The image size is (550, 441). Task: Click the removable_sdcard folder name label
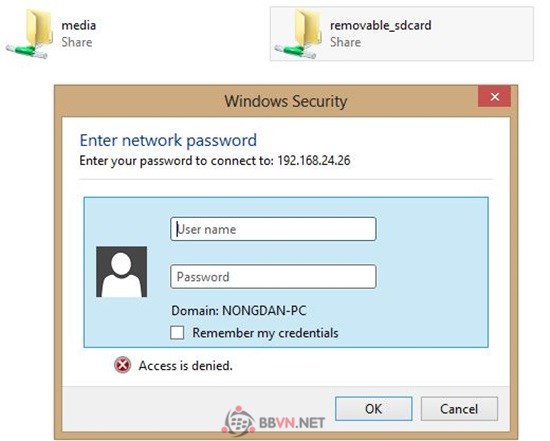coord(381,25)
